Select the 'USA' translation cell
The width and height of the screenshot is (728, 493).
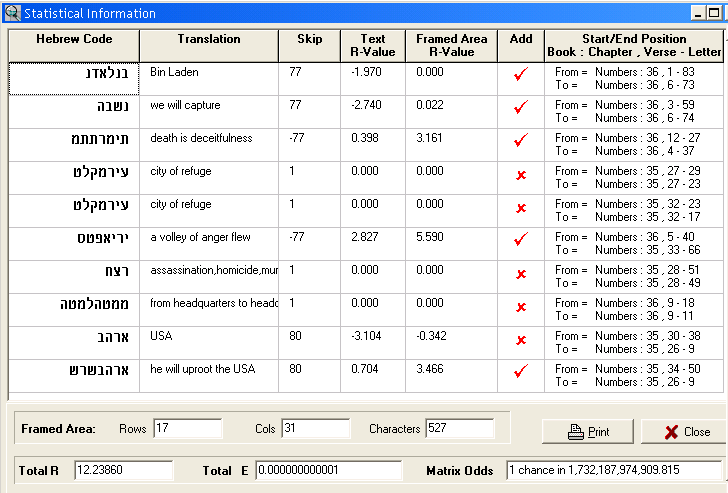209,343
